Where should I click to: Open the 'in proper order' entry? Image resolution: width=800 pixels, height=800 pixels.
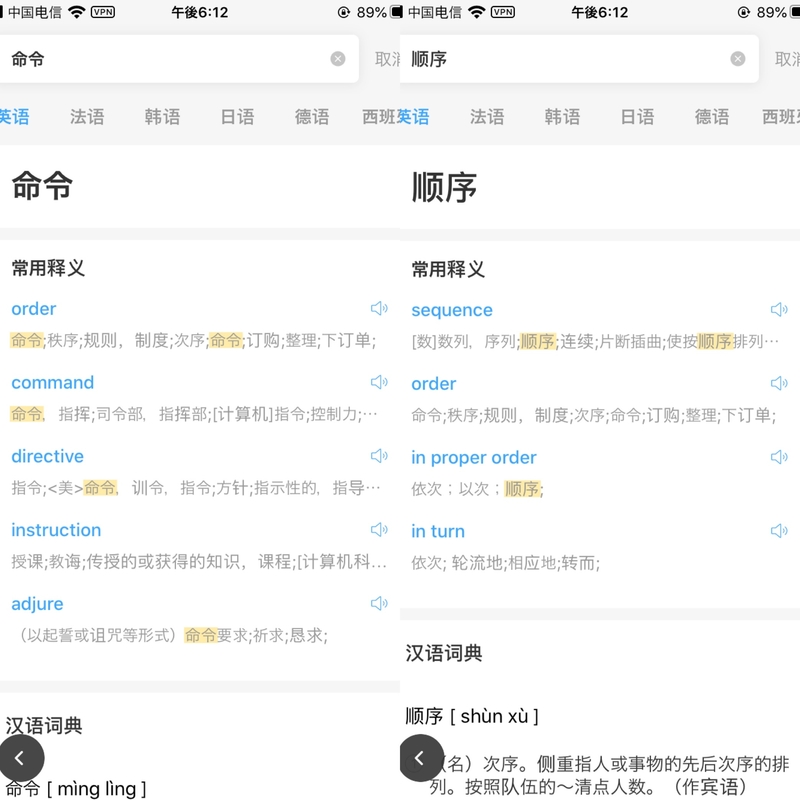pos(474,458)
